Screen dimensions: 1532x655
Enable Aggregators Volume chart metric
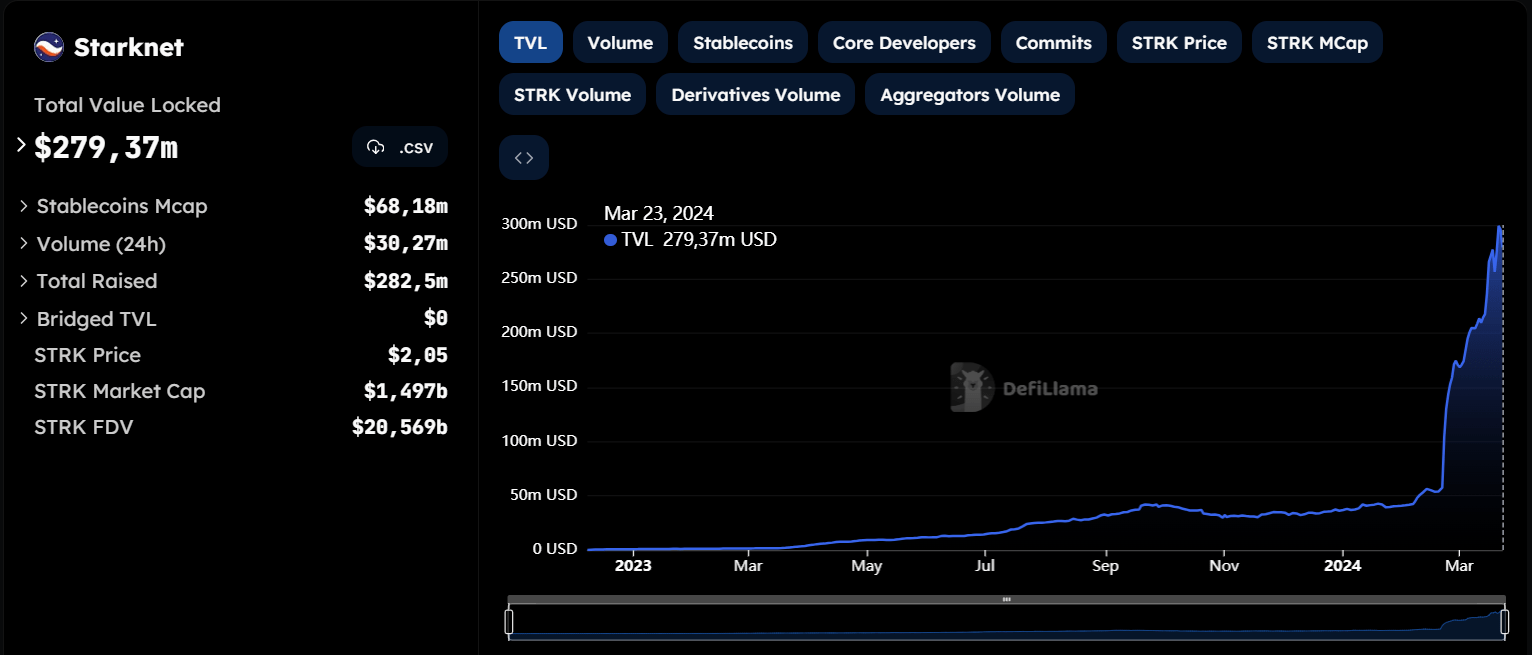tap(970, 95)
